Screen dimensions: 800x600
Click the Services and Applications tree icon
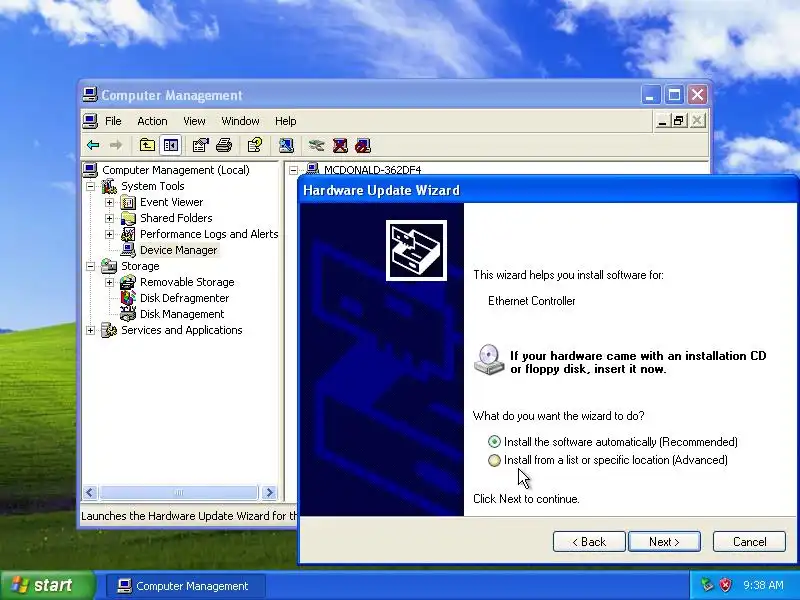pyautogui.click(x=109, y=330)
